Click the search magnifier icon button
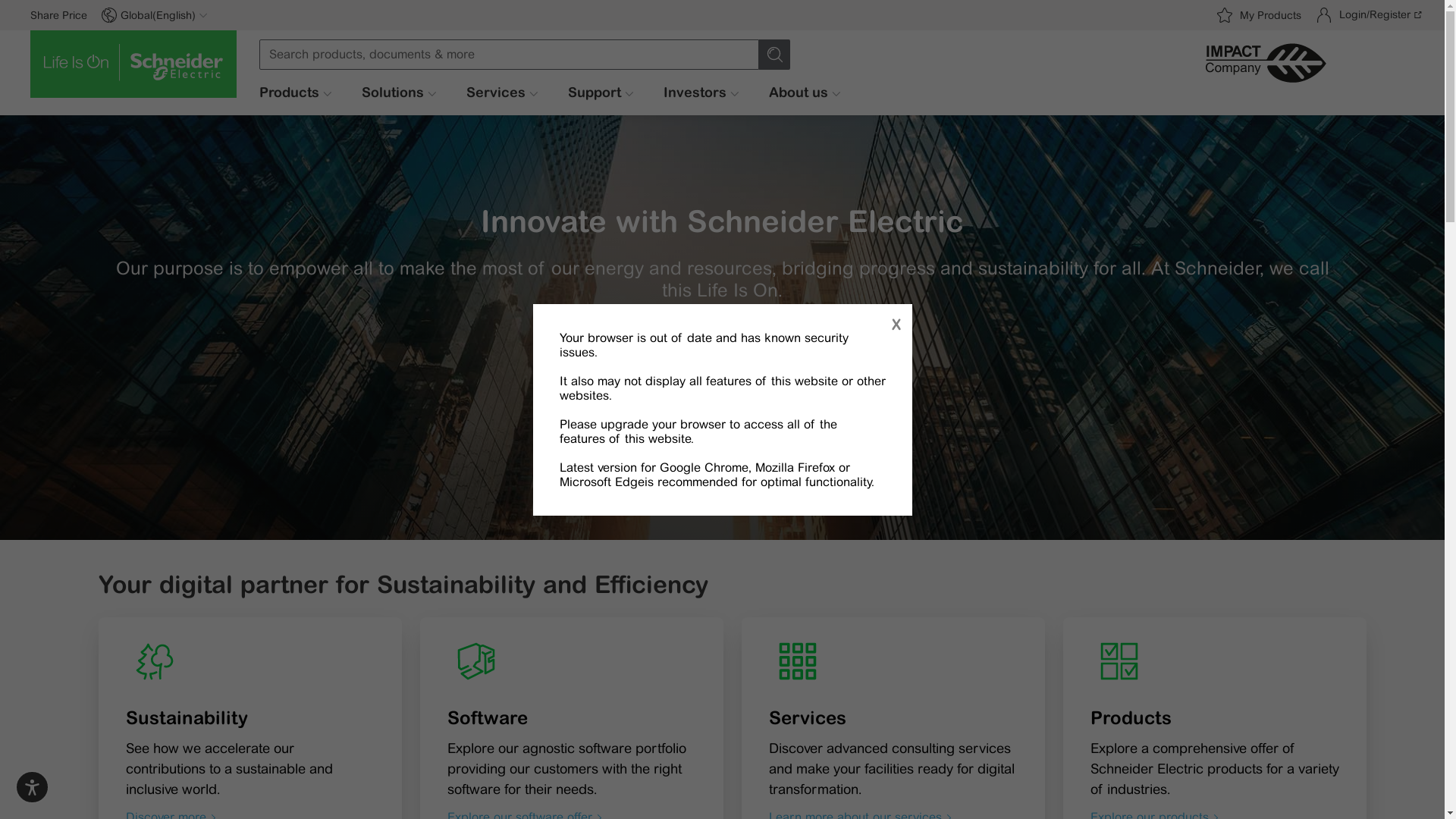Image resolution: width=1456 pixels, height=819 pixels. 774,55
